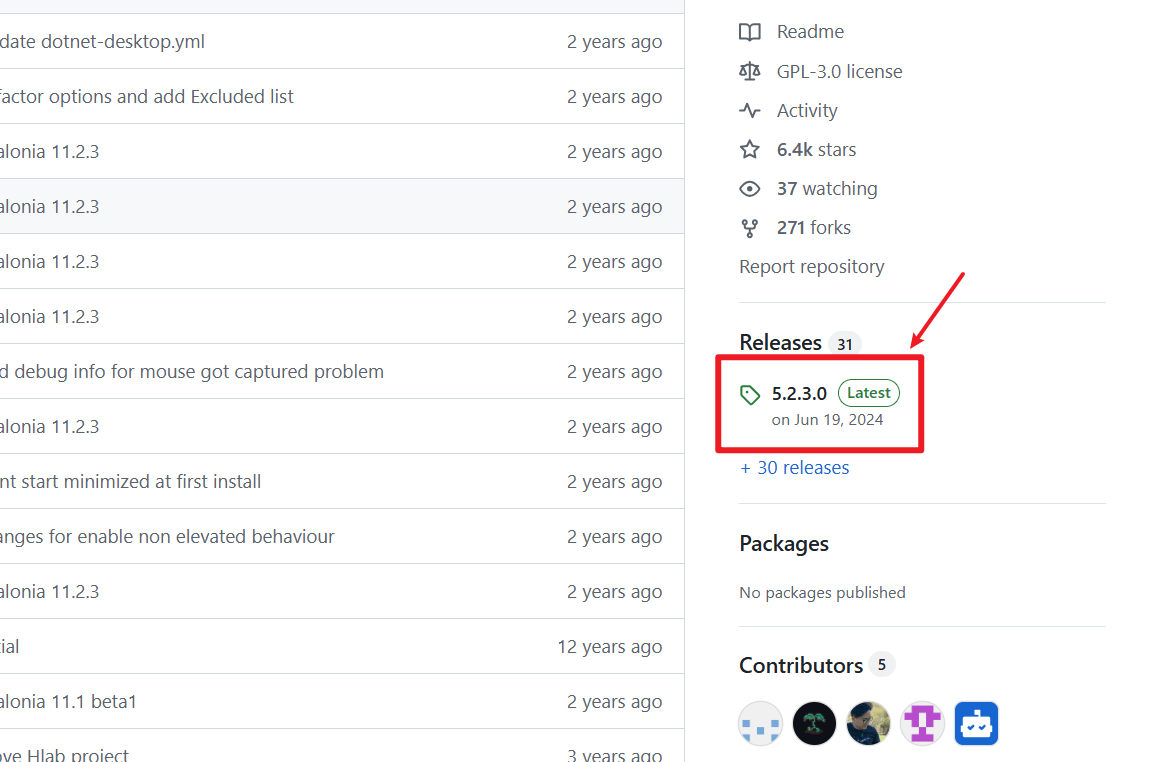Click the star icon beside 6.4k stars
Screen dimensions: 1160x762
749,149
